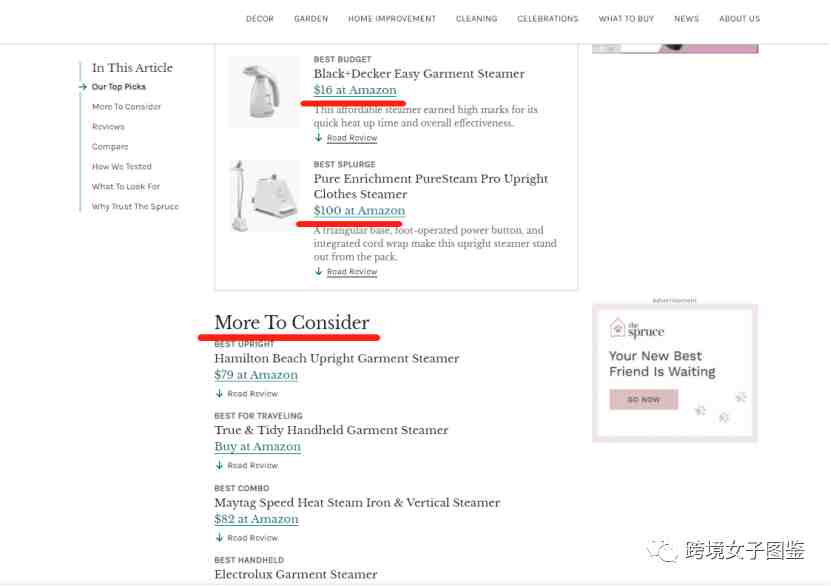Jump to More To Consider in sidebar
Screen dimensions: 831x586
point(126,106)
